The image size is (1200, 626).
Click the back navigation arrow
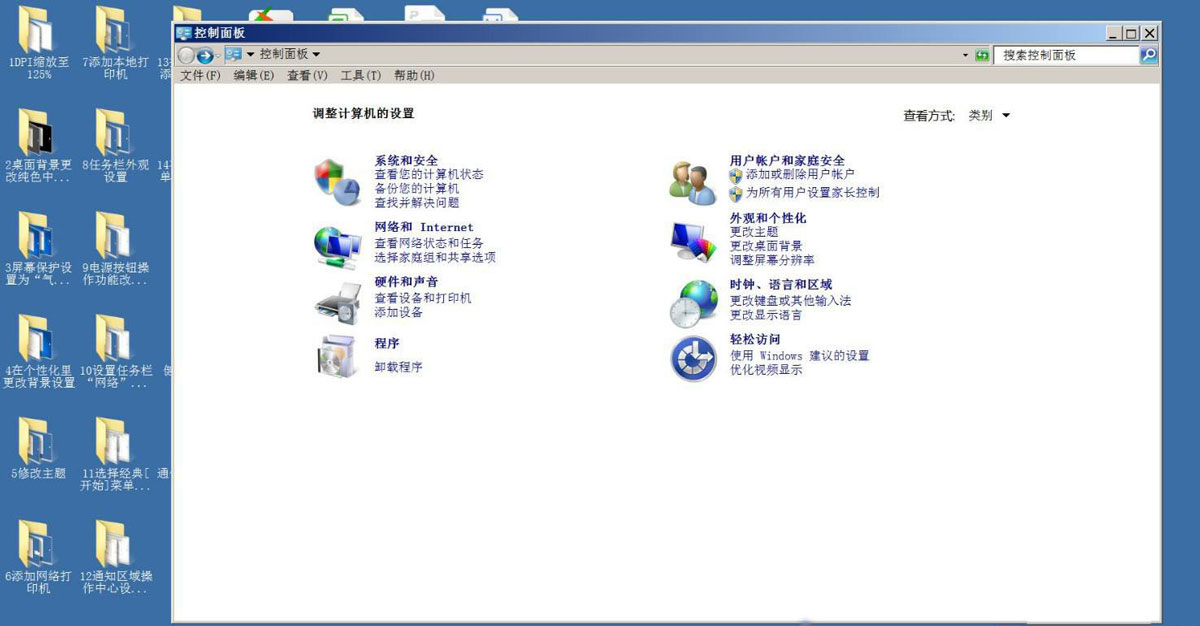tap(189, 55)
